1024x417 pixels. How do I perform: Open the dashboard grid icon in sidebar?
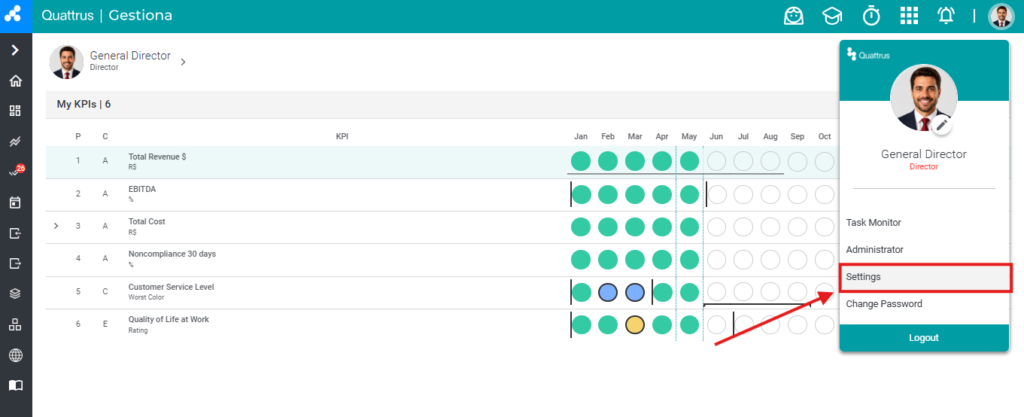16,111
